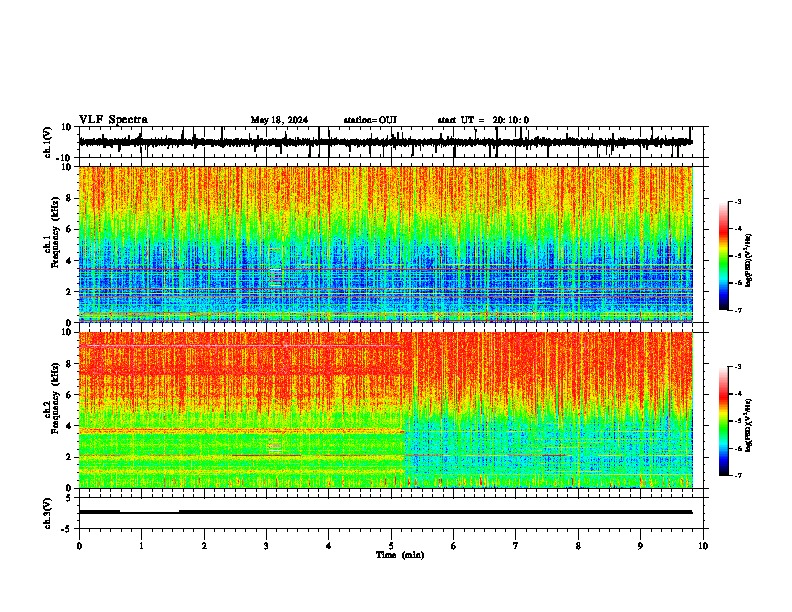This screenshot has height=612, width=792.
Task: Click time axis tick label "5"
Action: pyautogui.click(x=391, y=546)
